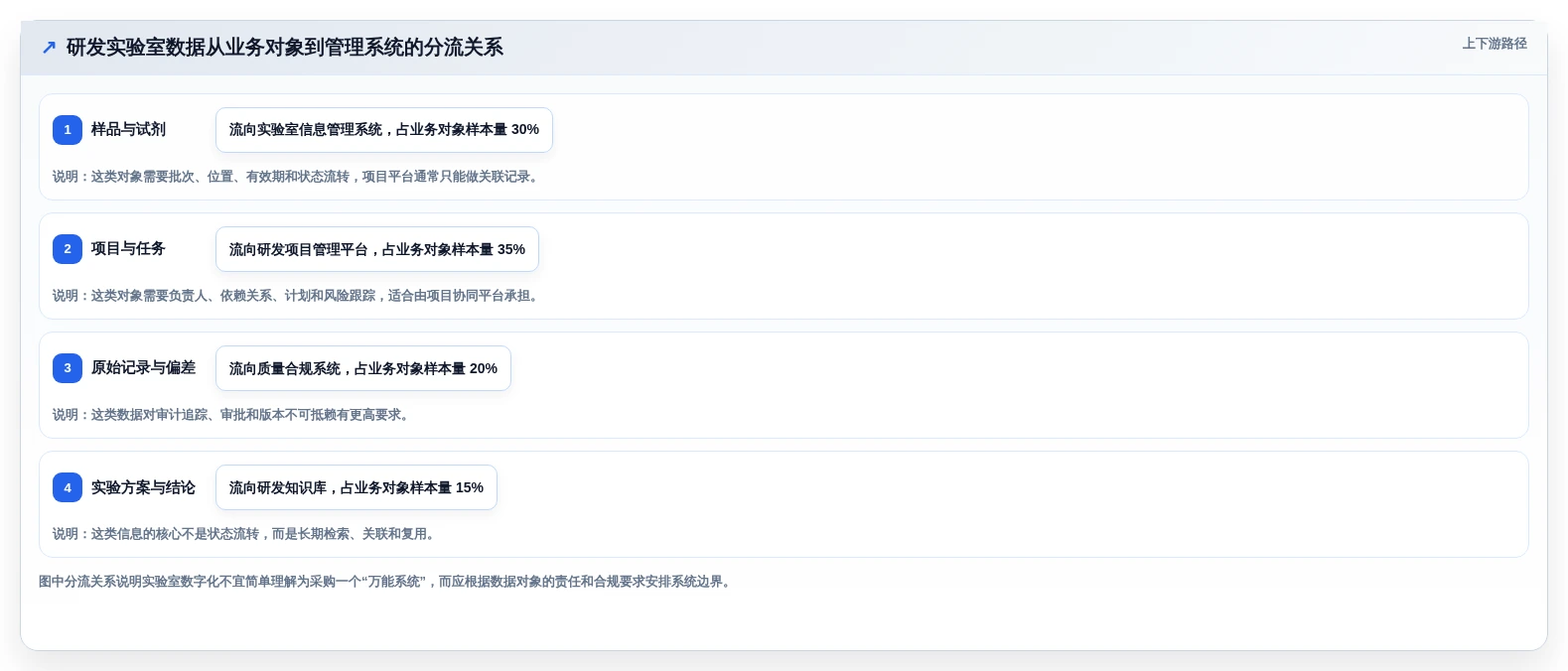Select the number 2 badge for 项目与任务

(68, 248)
